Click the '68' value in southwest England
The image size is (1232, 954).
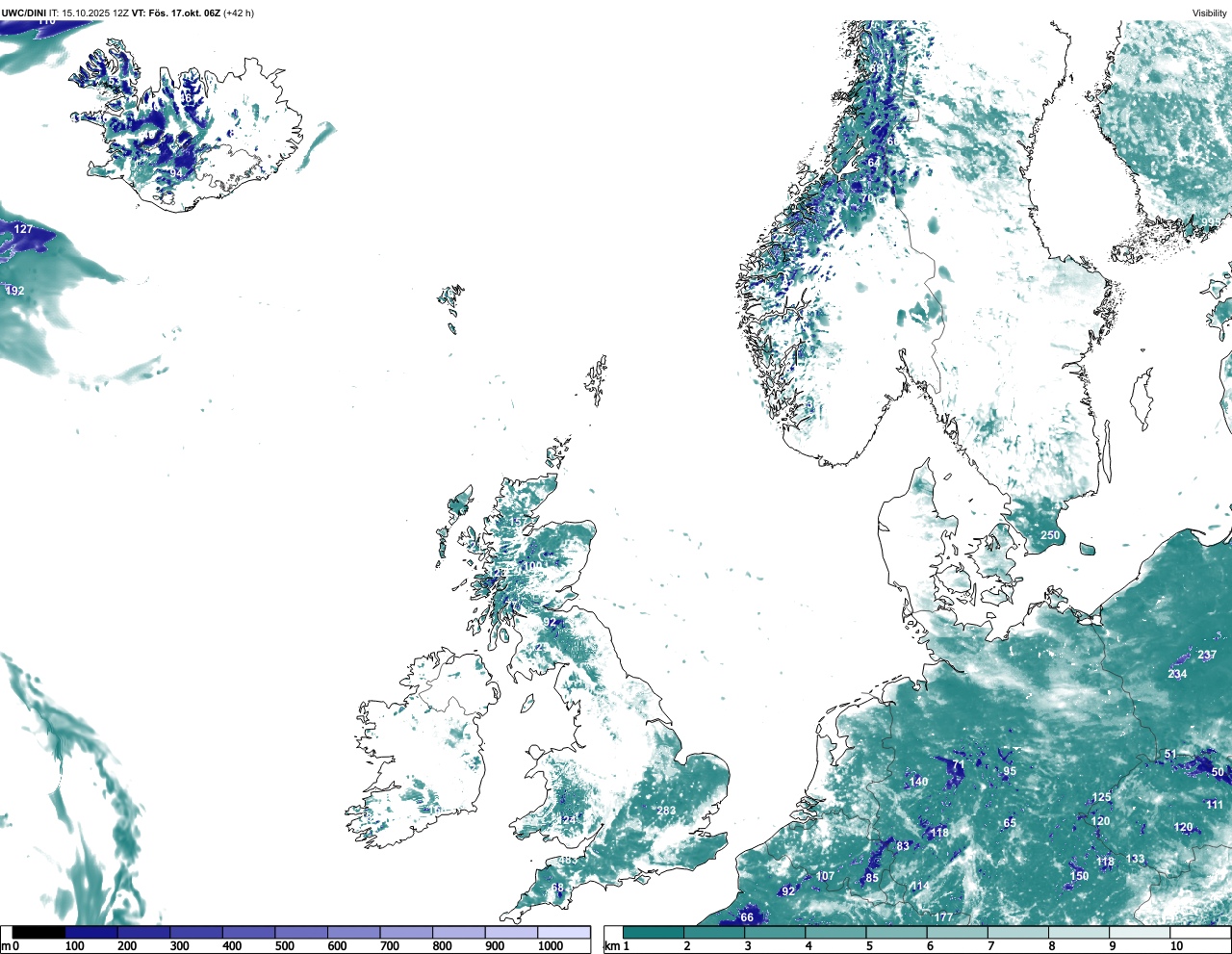(x=557, y=888)
